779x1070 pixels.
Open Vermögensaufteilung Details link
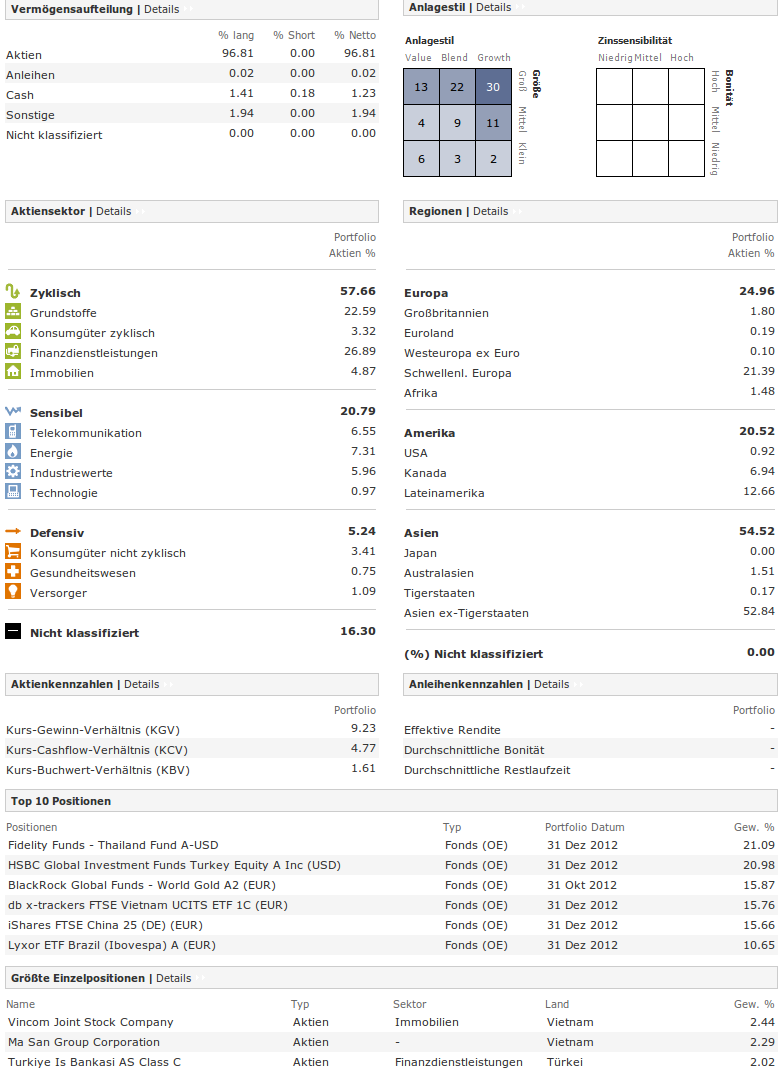[162, 10]
